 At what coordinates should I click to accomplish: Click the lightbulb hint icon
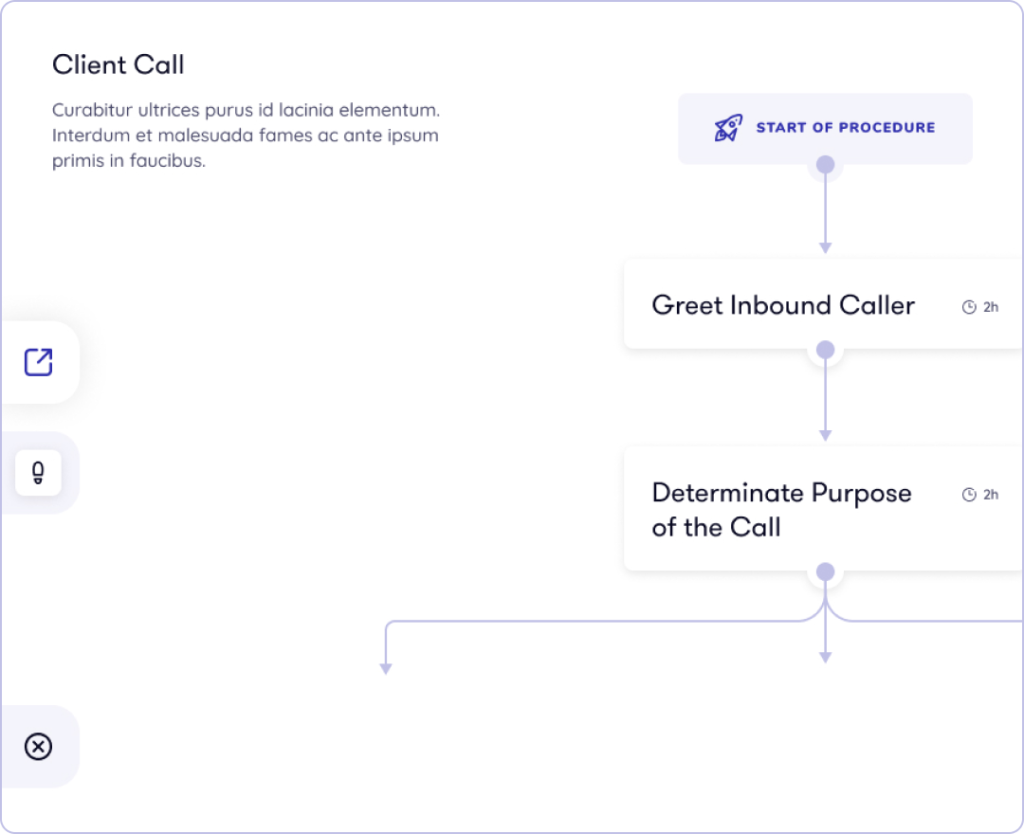click(x=38, y=472)
